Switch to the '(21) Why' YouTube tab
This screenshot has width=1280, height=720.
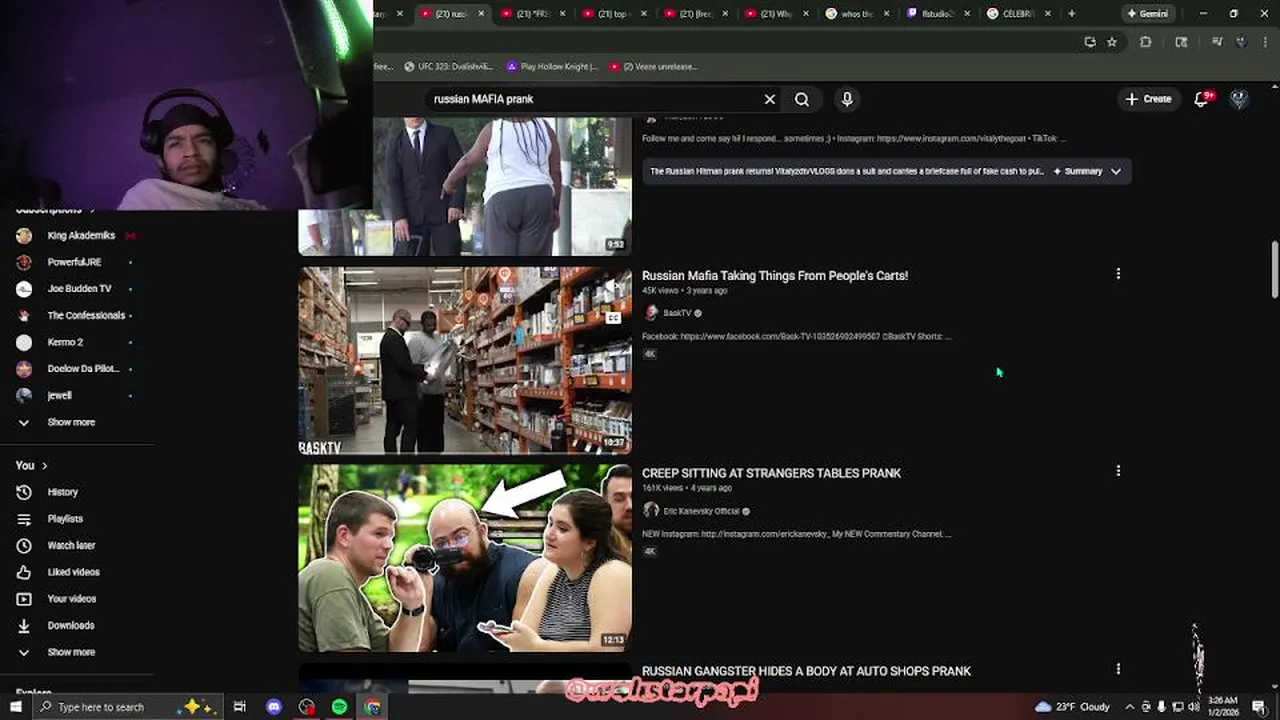pyautogui.click(x=775, y=14)
